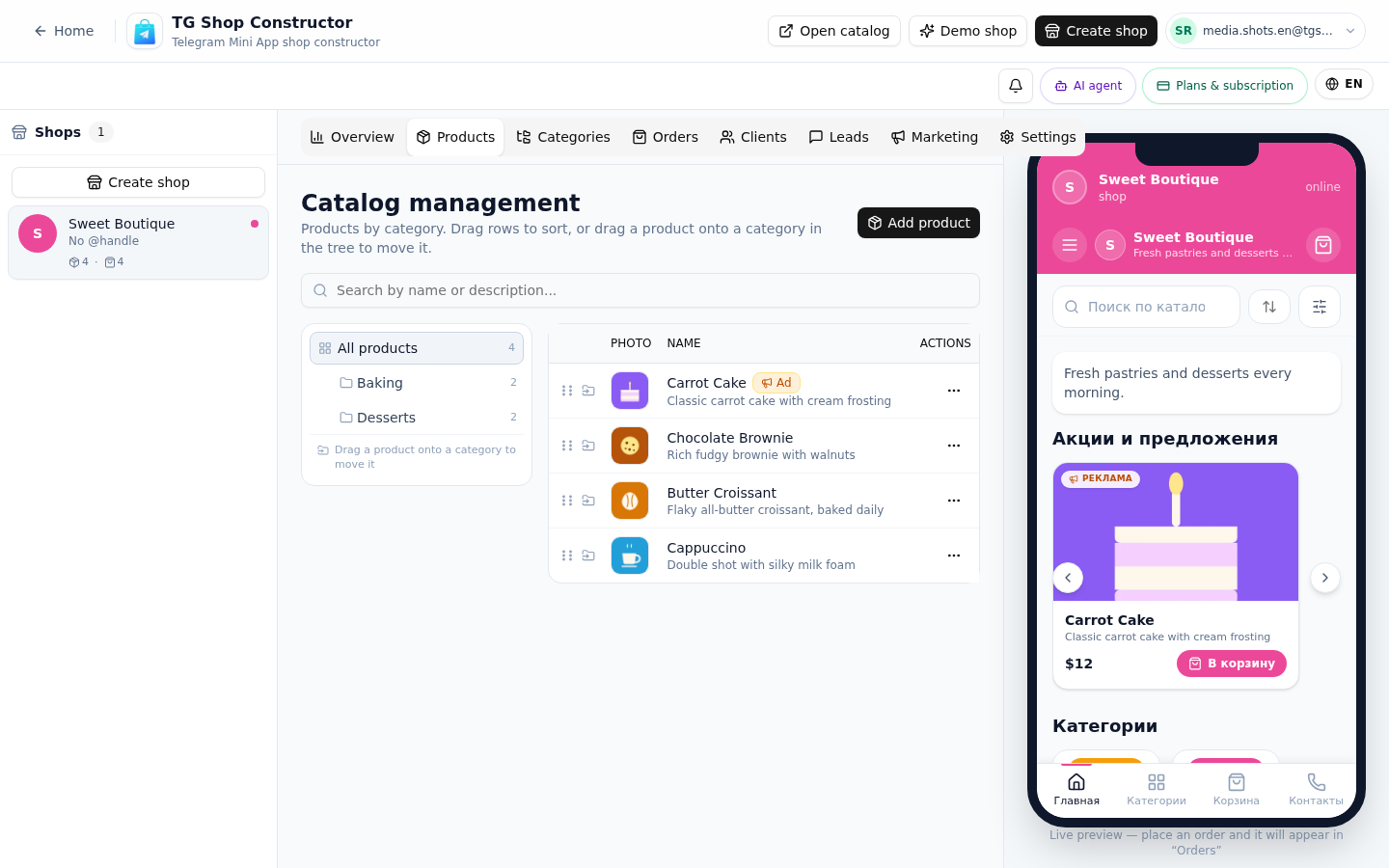
Task: Click the Create shop button in the sidebar
Action: (x=138, y=182)
